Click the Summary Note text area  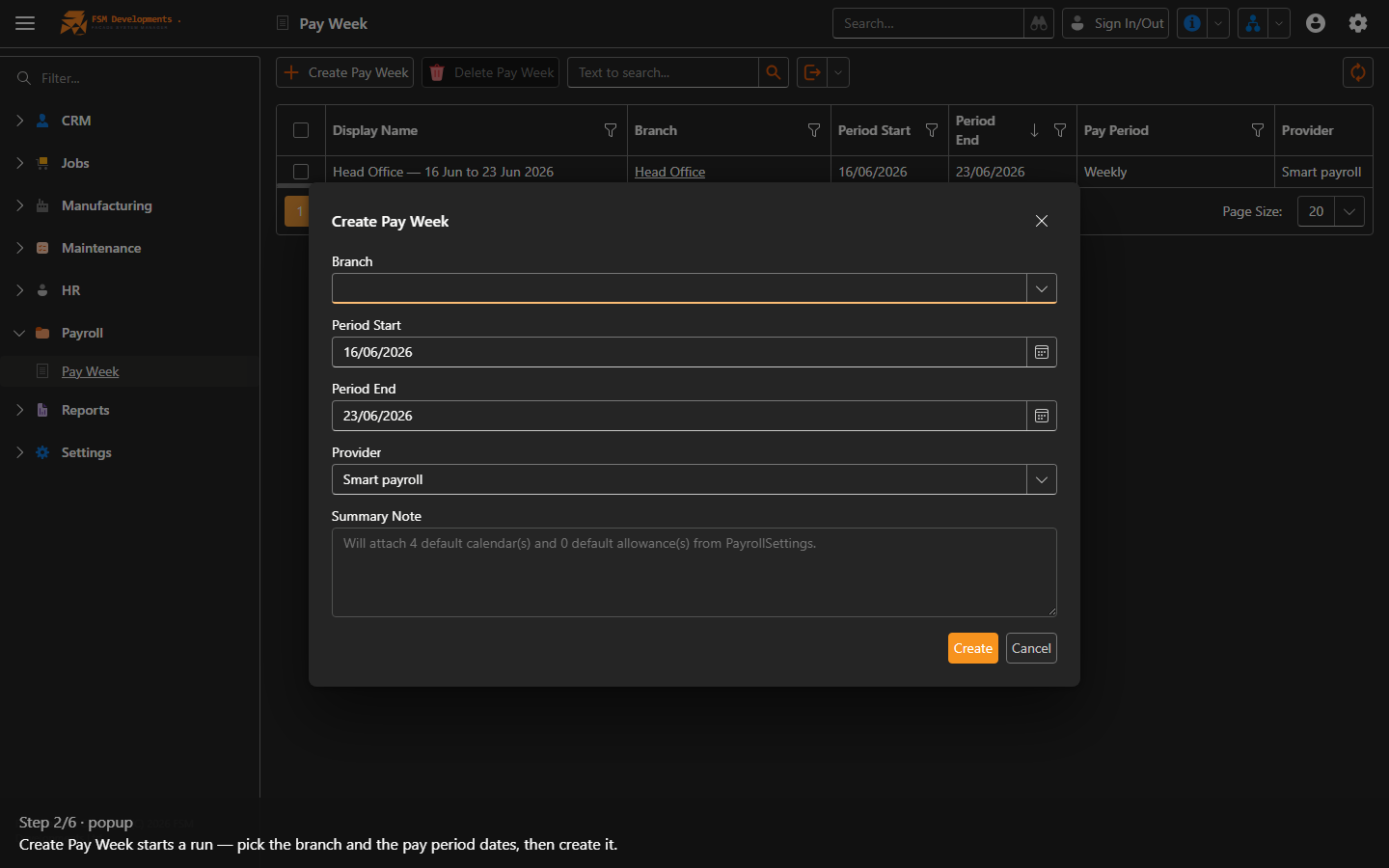point(694,572)
